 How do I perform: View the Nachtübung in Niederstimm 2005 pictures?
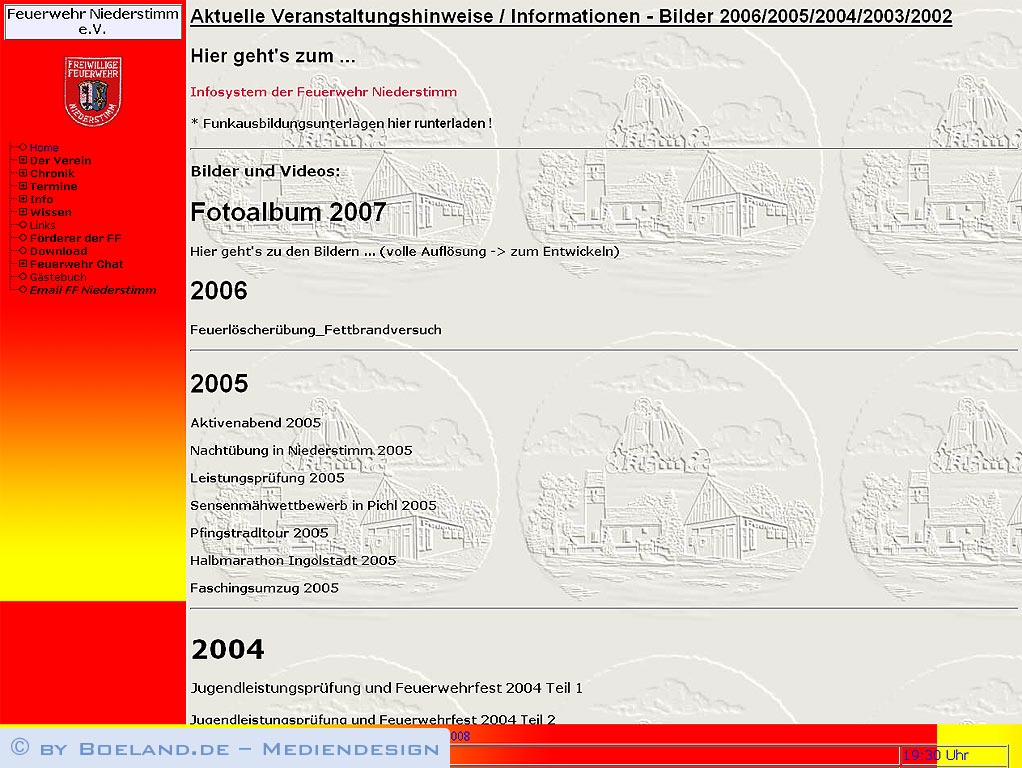pyautogui.click(x=301, y=451)
